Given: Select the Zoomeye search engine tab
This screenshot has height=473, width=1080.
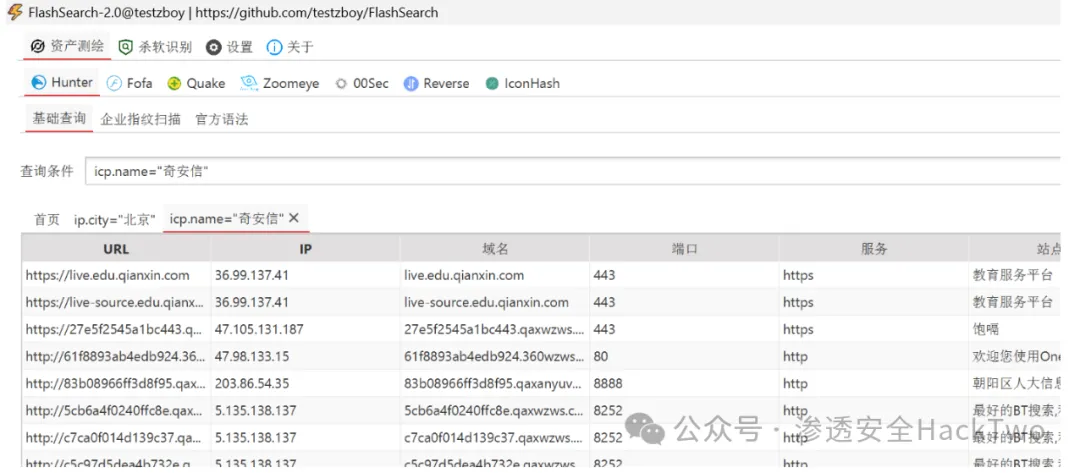Looking at the screenshot, I should pos(280,84).
